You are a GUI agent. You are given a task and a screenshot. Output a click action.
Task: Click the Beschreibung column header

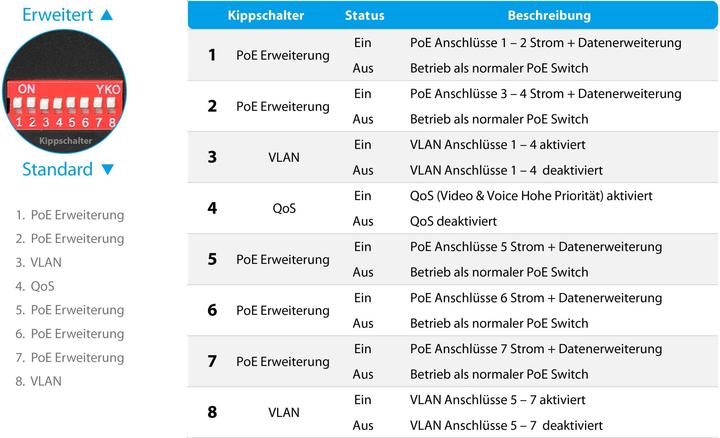point(549,15)
